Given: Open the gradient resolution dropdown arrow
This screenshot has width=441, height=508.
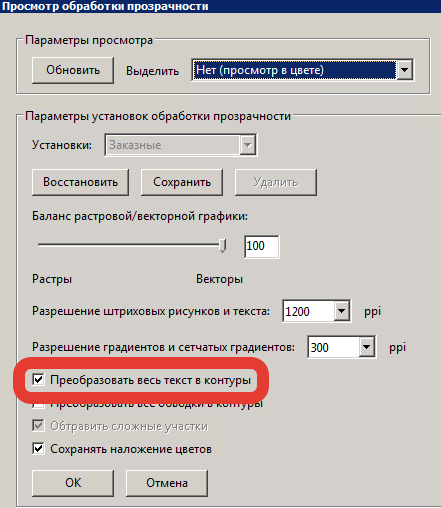Looking at the screenshot, I should coord(367,347).
